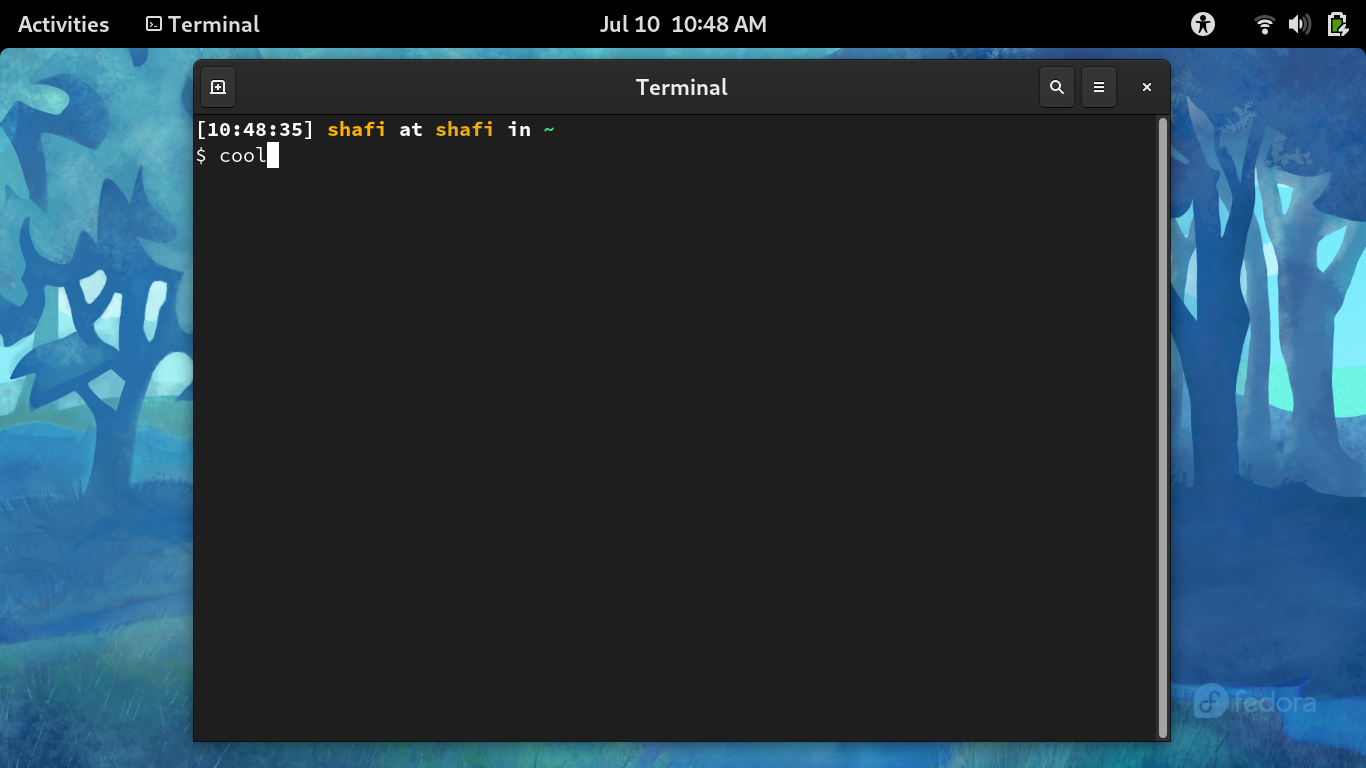Click the Terminal window title

[x=682, y=88]
